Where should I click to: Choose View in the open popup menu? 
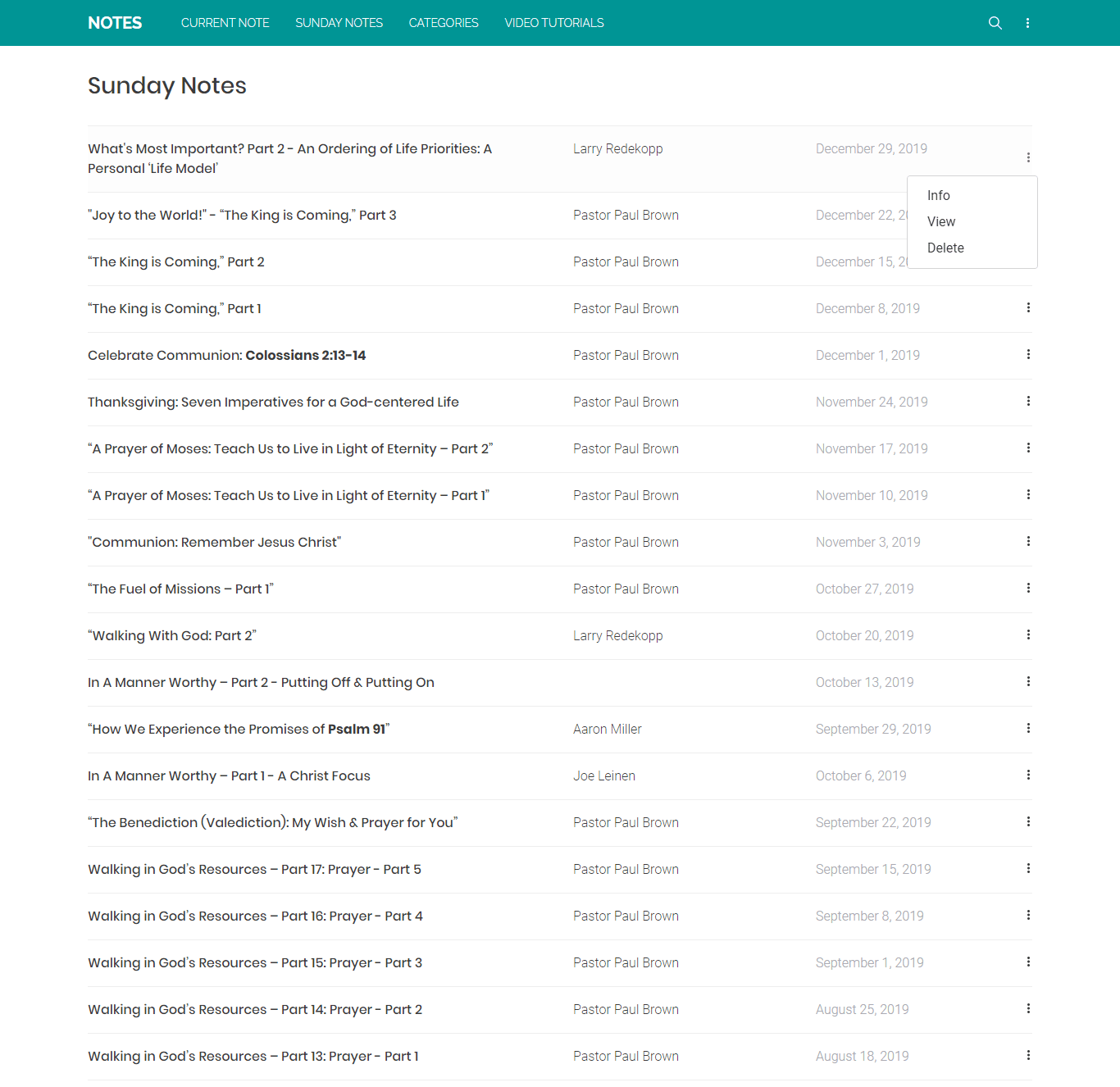click(x=941, y=221)
